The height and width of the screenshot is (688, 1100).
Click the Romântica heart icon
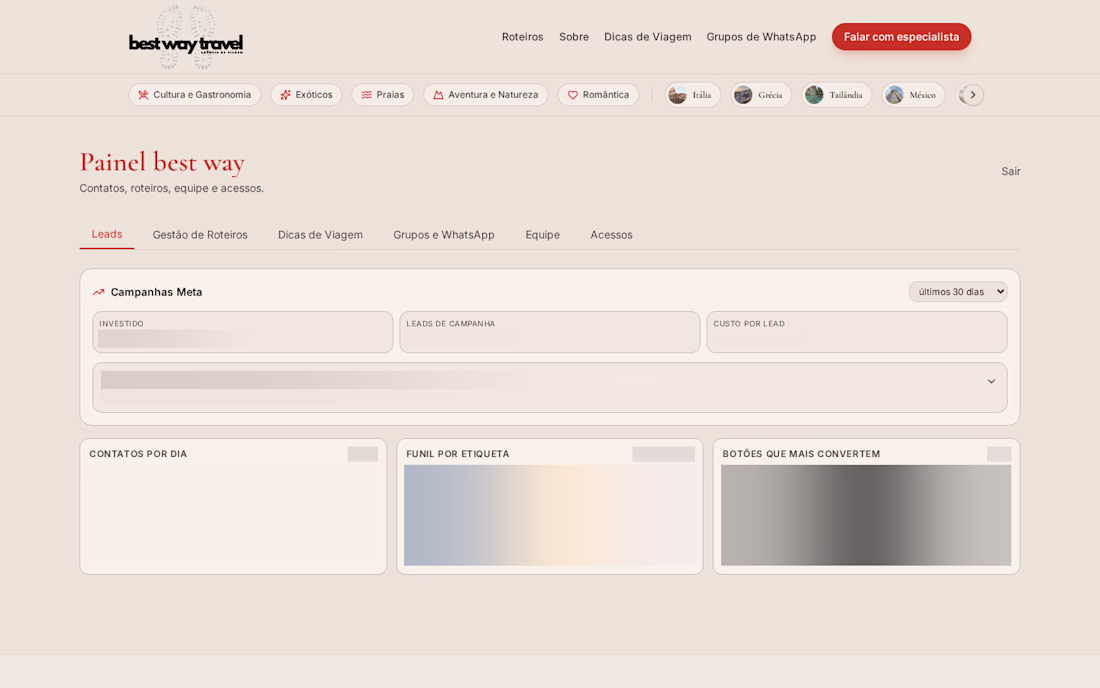tap(572, 95)
